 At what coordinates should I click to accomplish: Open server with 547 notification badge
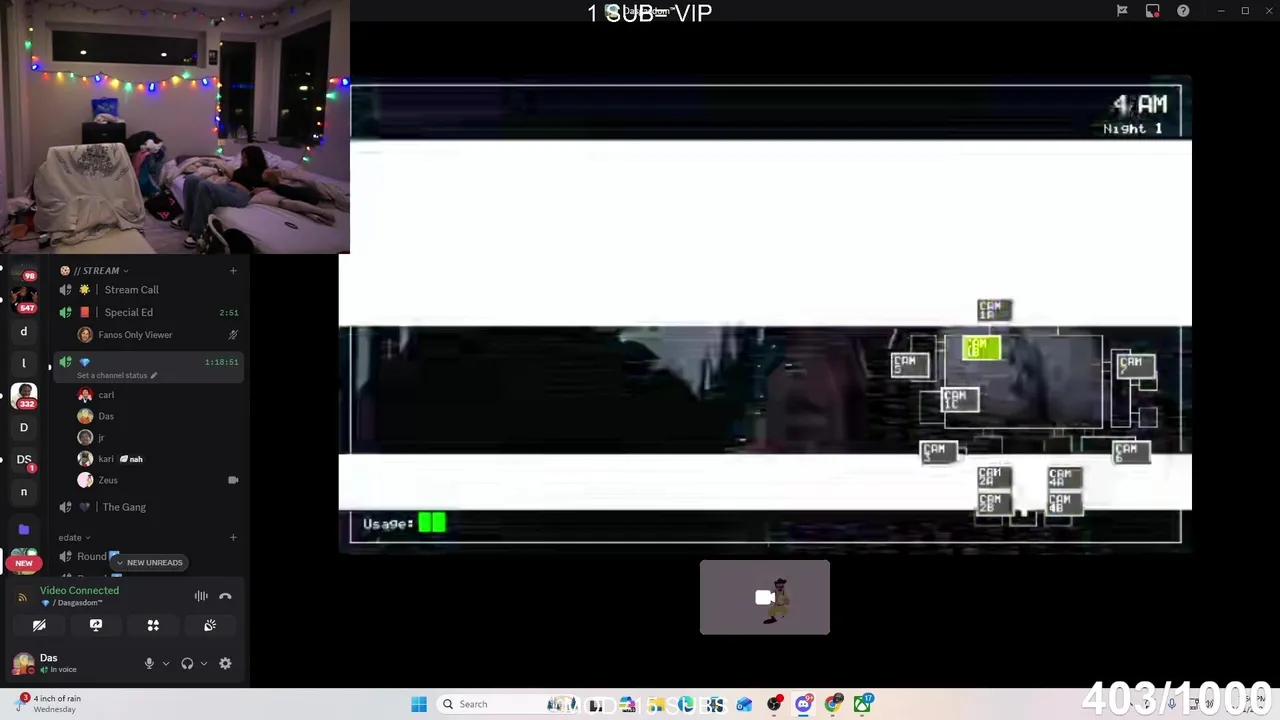click(24, 300)
